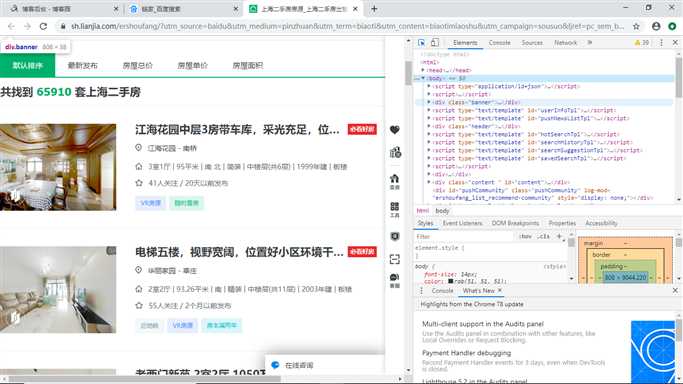Open the Chrome profile avatar icon

656,26
